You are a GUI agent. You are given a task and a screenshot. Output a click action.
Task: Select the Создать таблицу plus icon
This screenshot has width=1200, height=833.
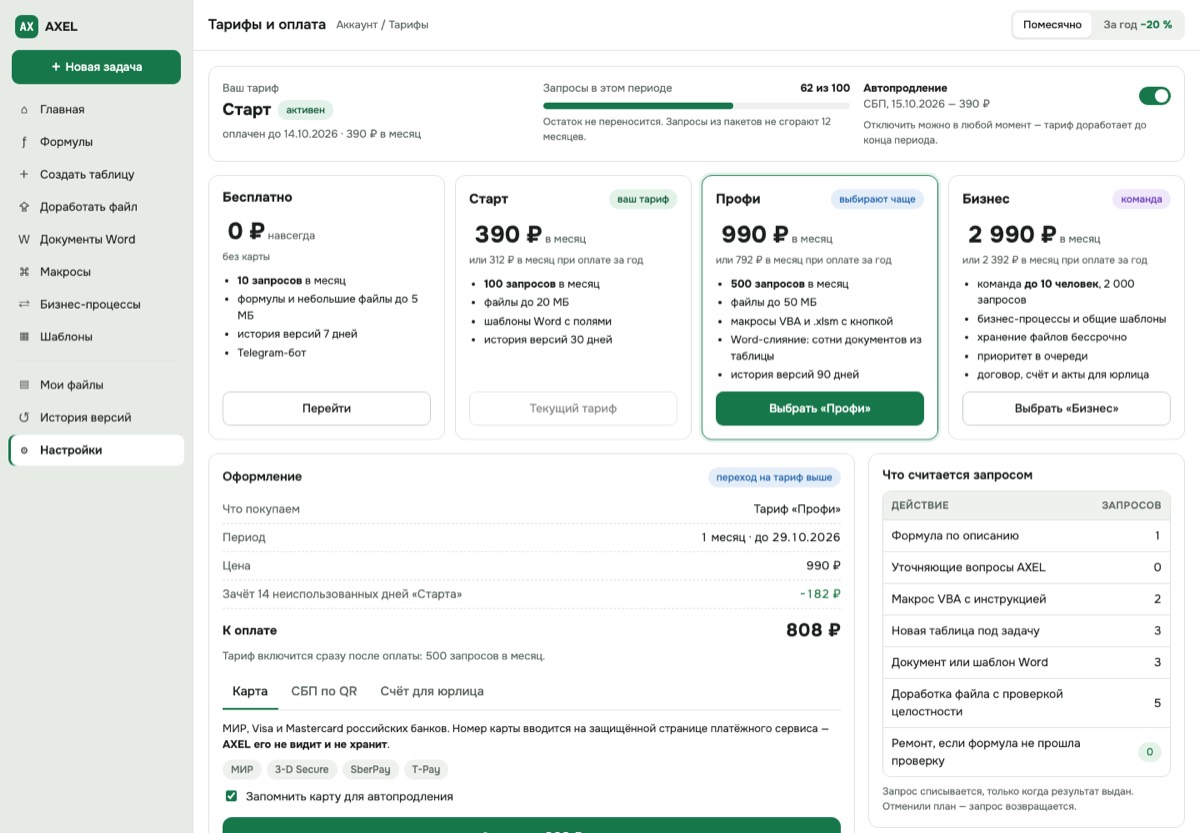(x=24, y=174)
